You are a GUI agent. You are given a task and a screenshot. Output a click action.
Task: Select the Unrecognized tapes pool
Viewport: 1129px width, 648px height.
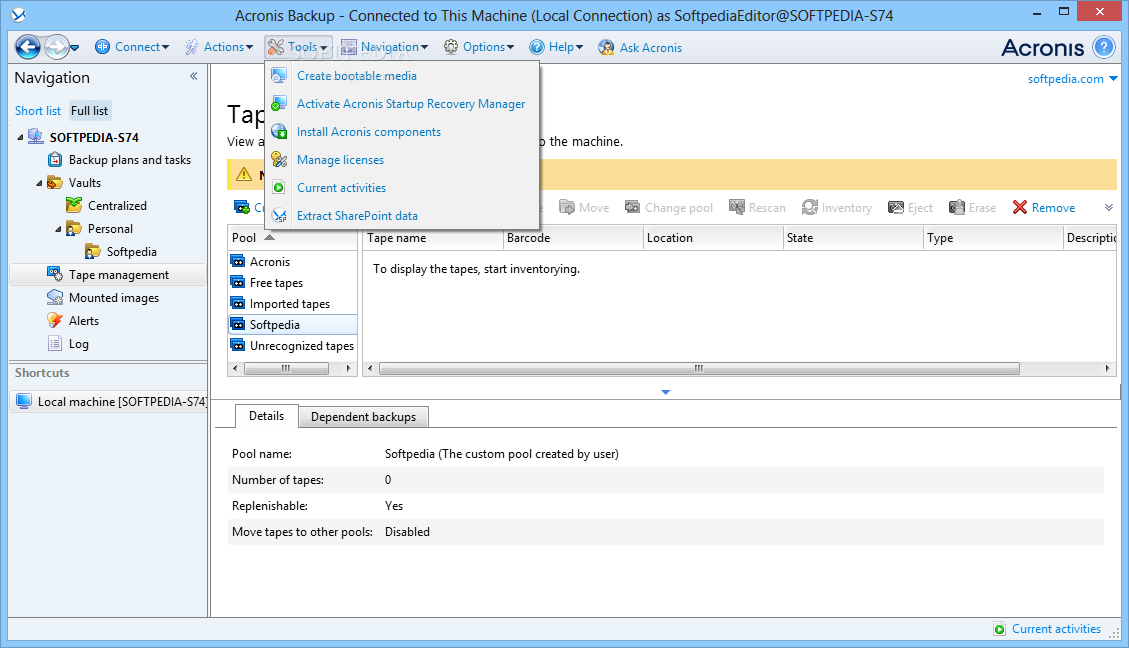click(292, 346)
